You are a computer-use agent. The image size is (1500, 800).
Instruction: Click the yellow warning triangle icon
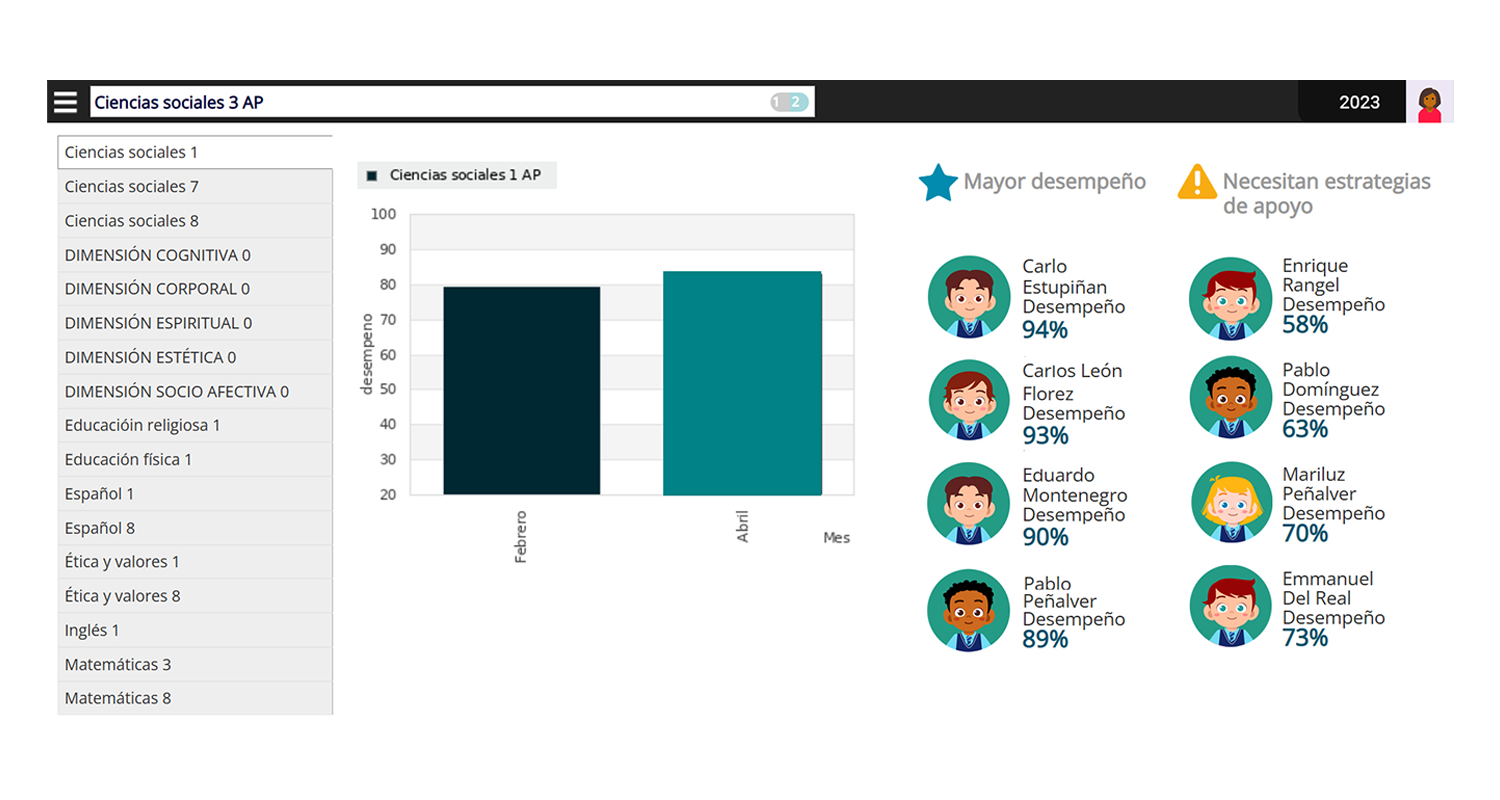(x=1196, y=182)
